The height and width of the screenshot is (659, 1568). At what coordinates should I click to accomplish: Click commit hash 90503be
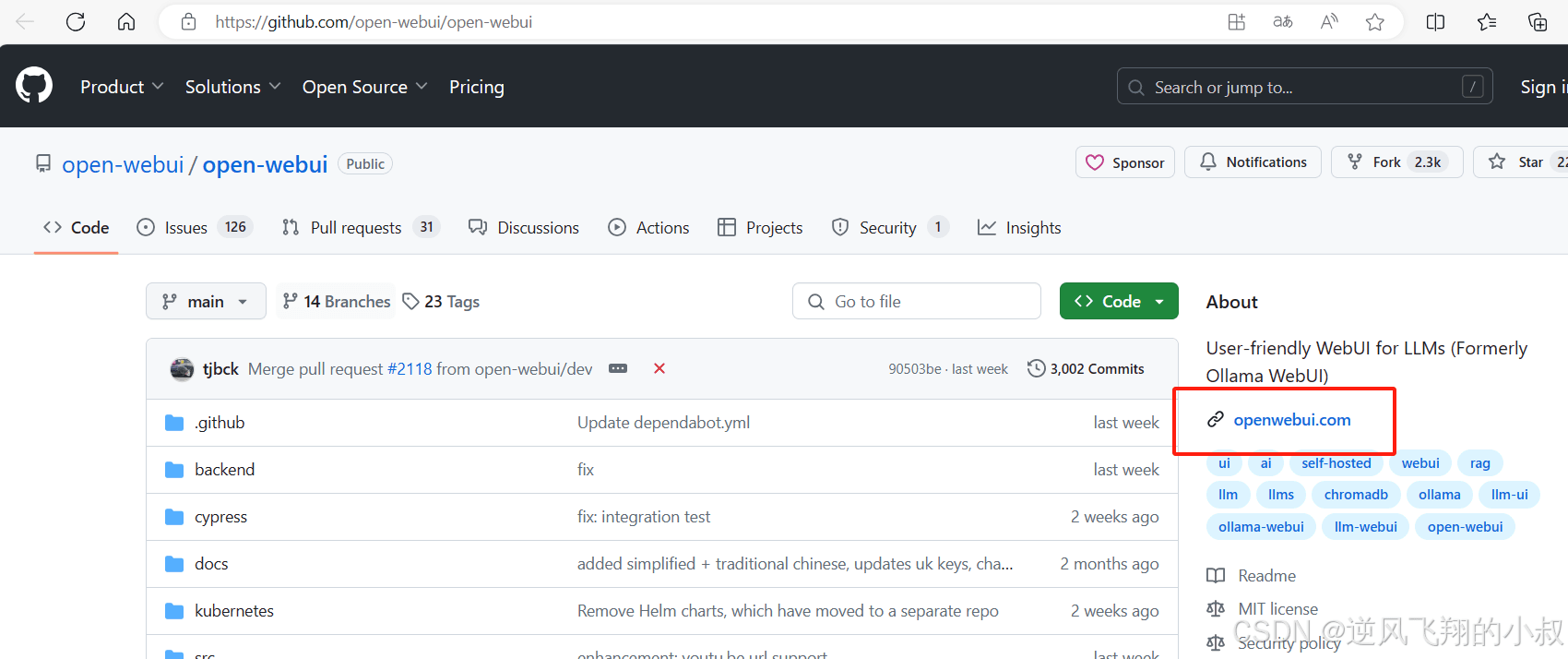(915, 369)
